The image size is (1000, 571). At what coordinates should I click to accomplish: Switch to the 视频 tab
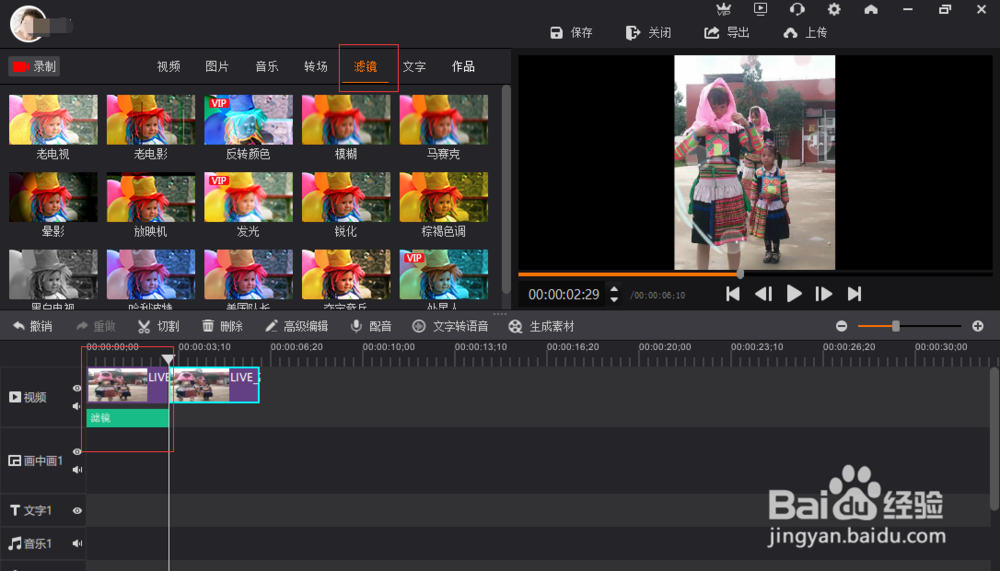point(168,66)
